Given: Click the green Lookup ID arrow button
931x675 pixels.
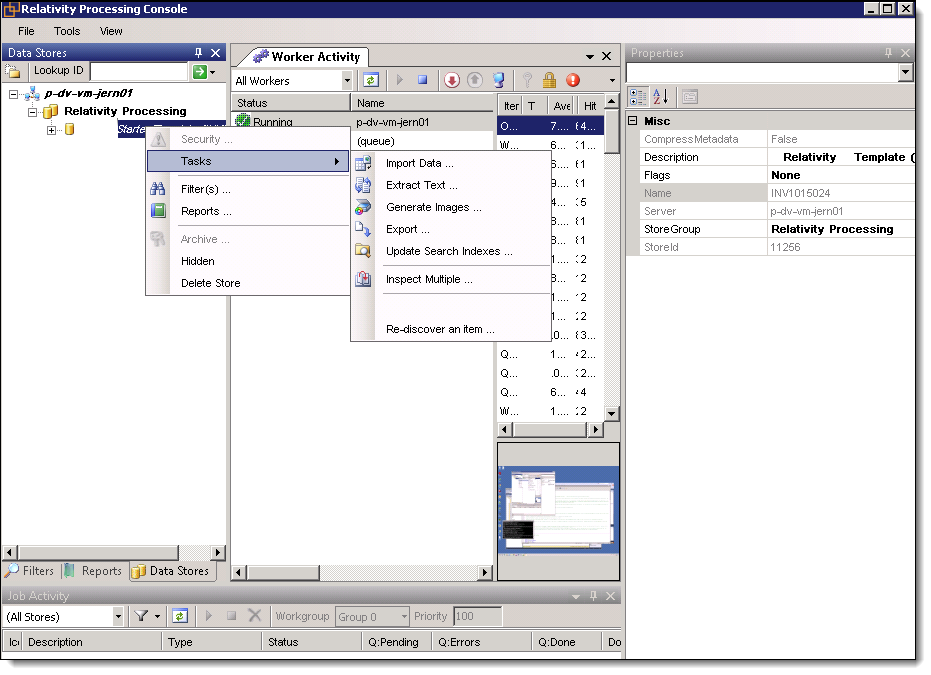Looking at the screenshot, I should coord(198,71).
